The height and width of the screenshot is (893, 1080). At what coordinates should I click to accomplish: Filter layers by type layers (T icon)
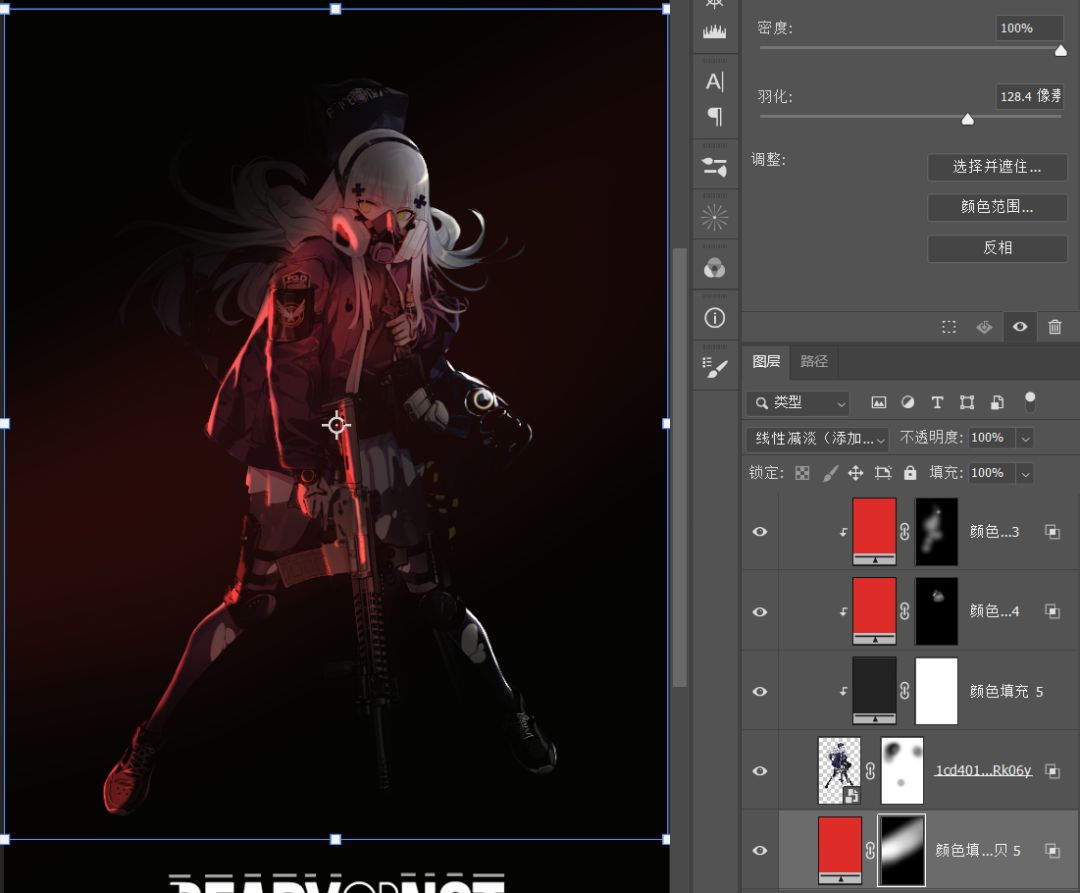[937, 402]
